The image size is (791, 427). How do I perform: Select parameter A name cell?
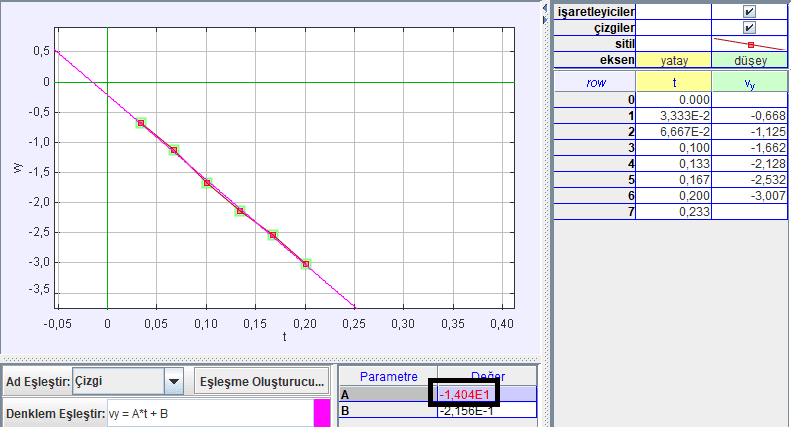click(388, 394)
